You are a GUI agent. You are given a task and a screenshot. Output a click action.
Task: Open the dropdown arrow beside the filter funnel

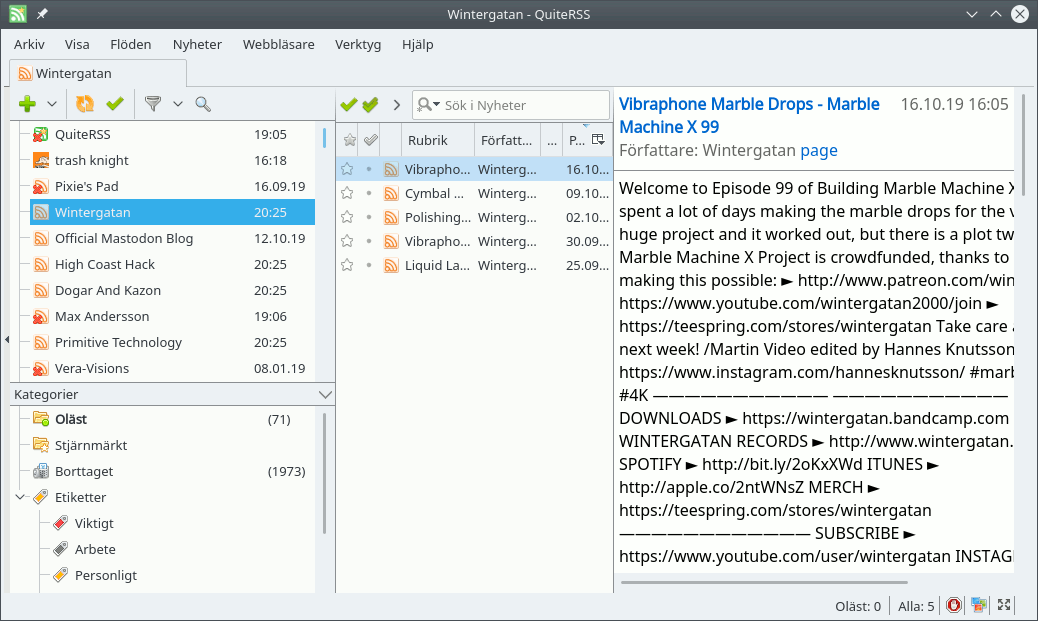point(177,104)
